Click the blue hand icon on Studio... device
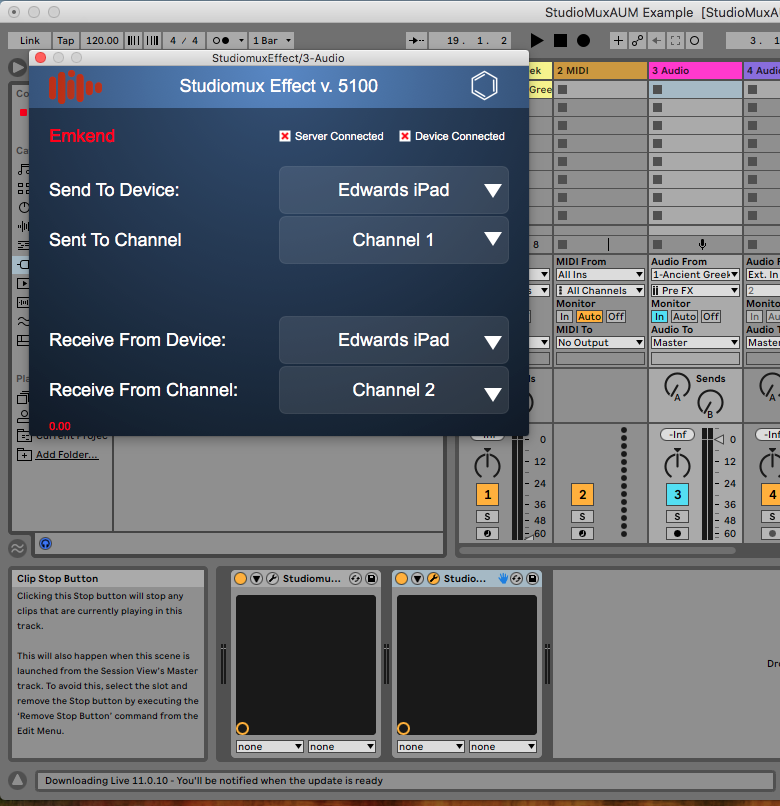Screen dimensions: 780x806 pos(503,579)
